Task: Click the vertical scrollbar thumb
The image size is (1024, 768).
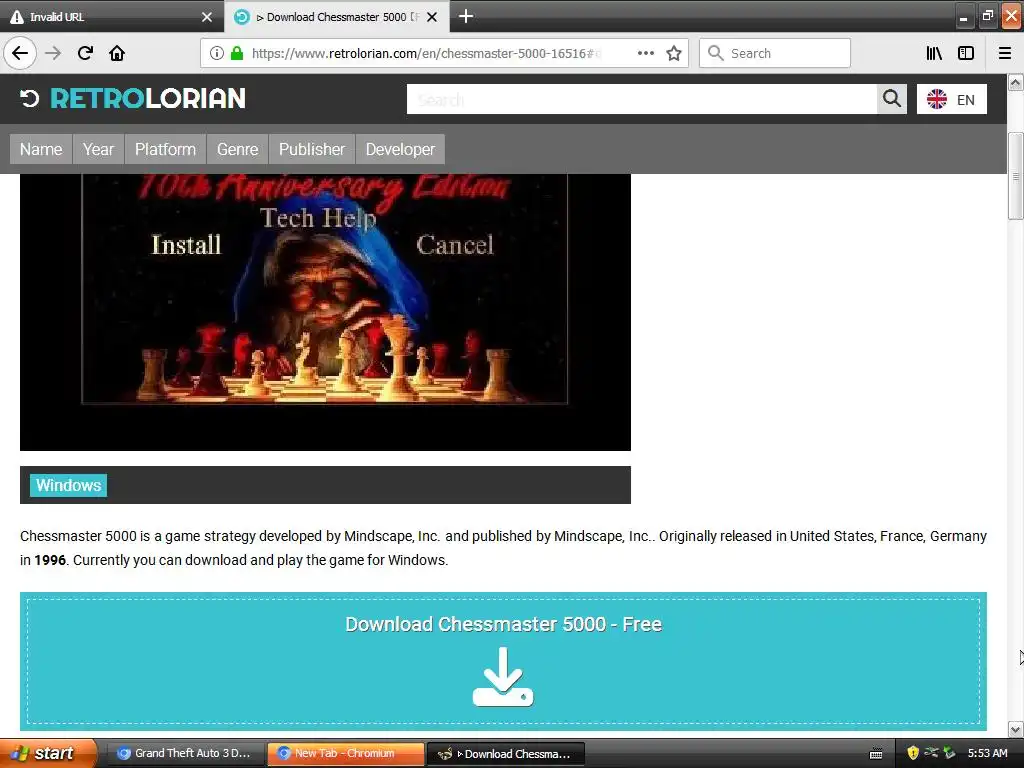Action: click(x=1016, y=176)
